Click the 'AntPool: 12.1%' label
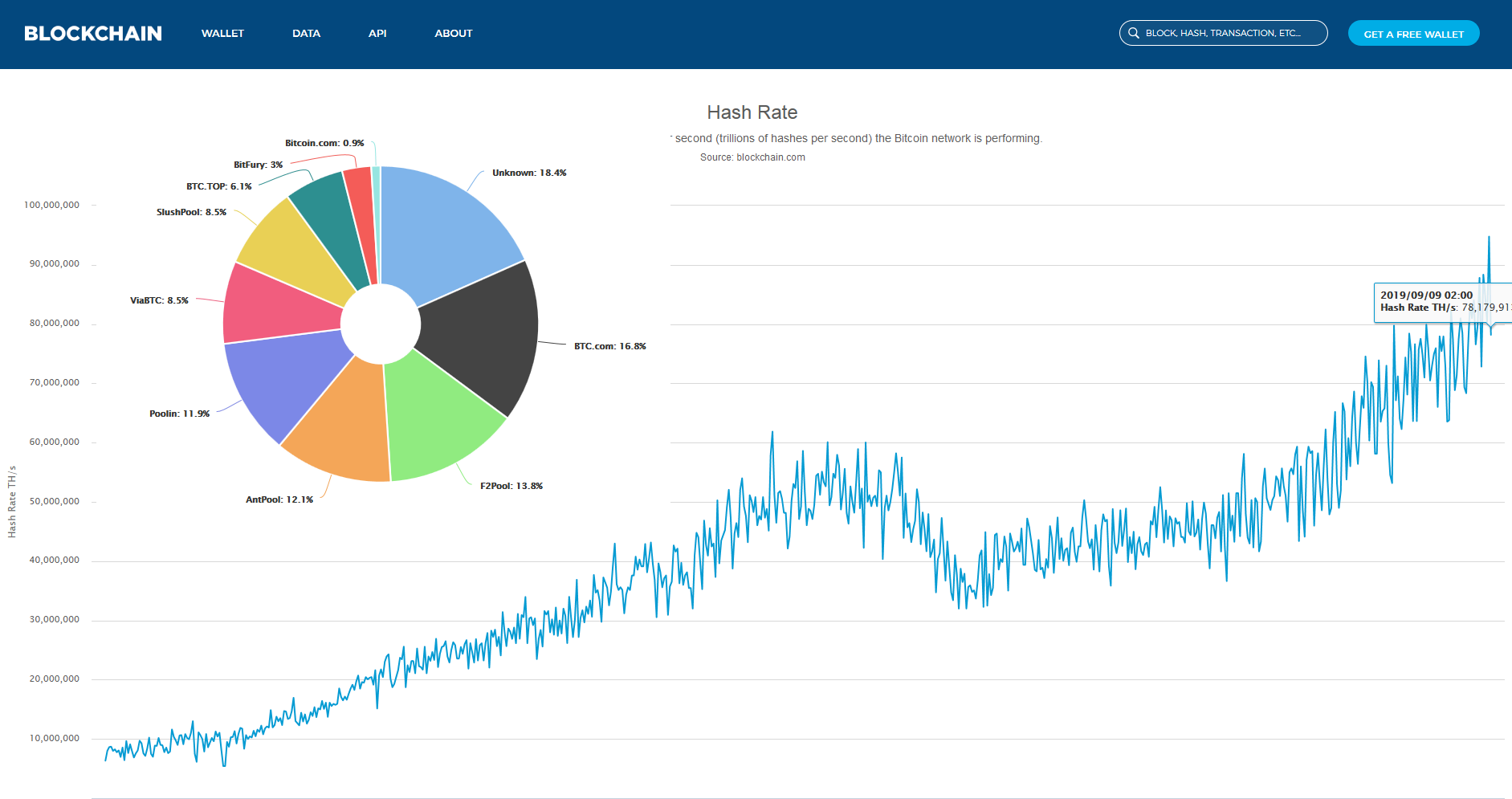Image resolution: width=1512 pixels, height=799 pixels. 279,499
